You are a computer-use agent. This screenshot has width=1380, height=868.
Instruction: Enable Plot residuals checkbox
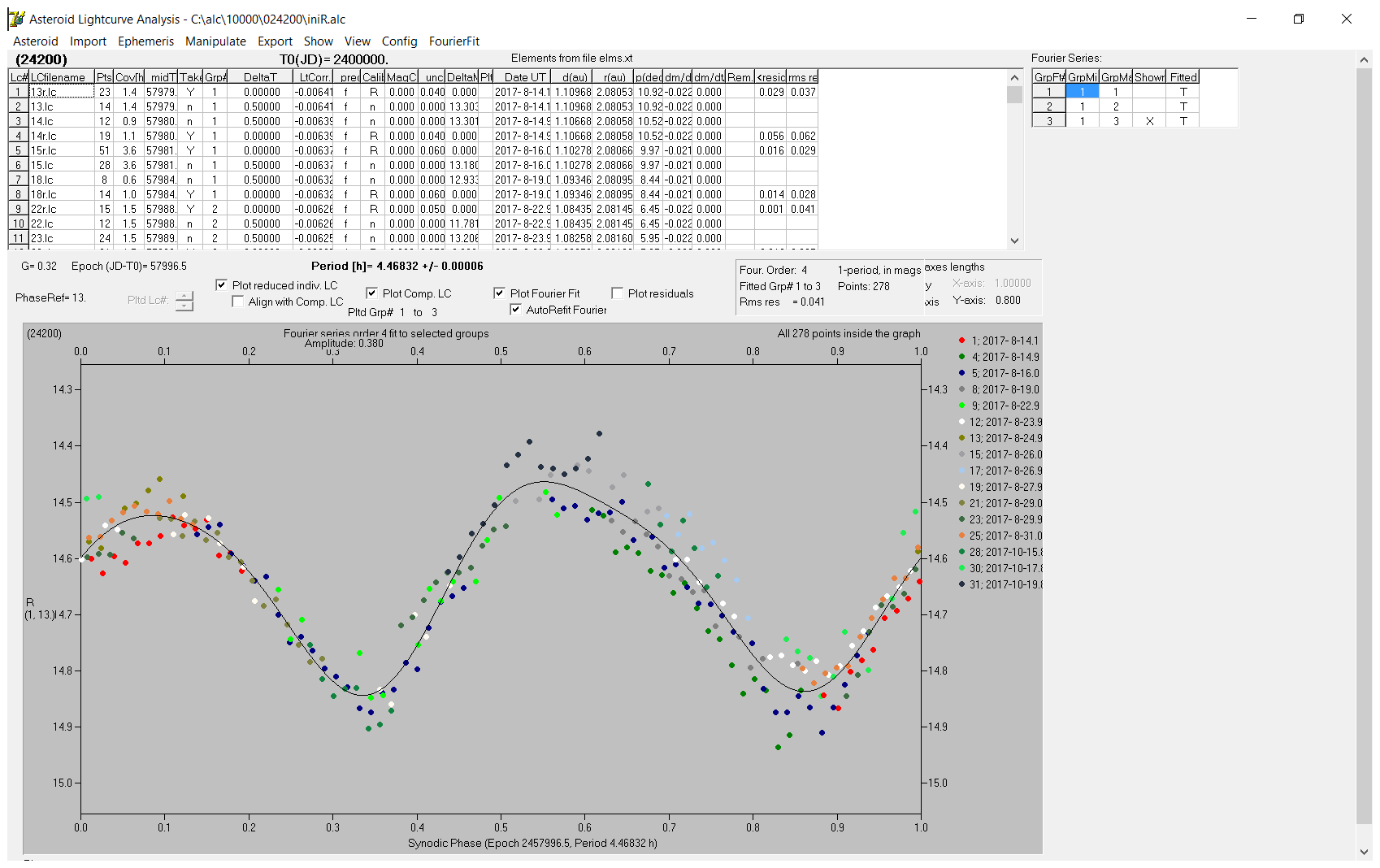617,293
